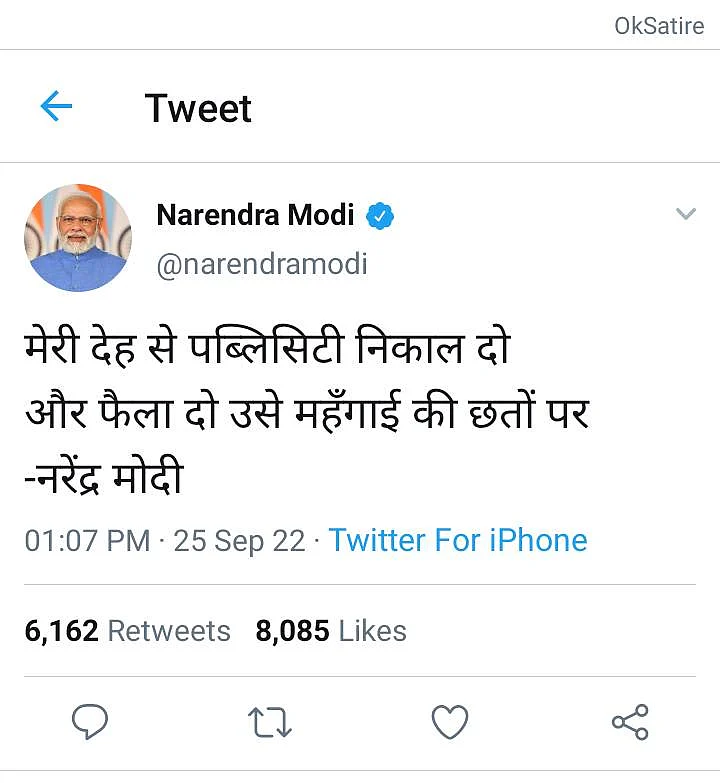View the 8,085 Likes list
The image size is (720, 783).
(331, 631)
